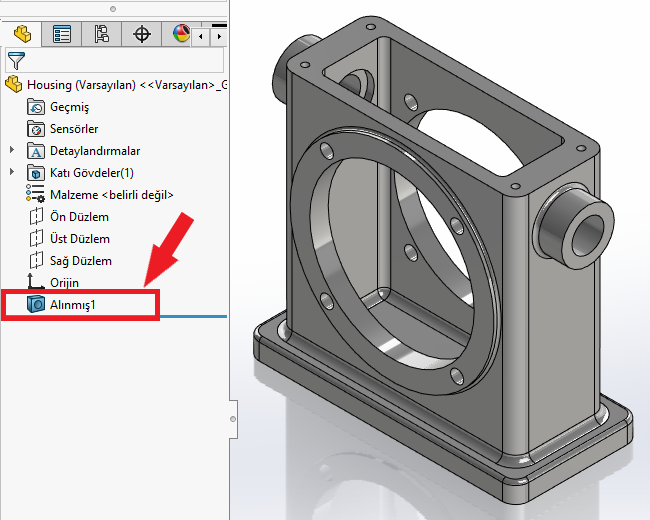Expand the Detaylandırmalar folder

pyautogui.click(x=12, y=151)
